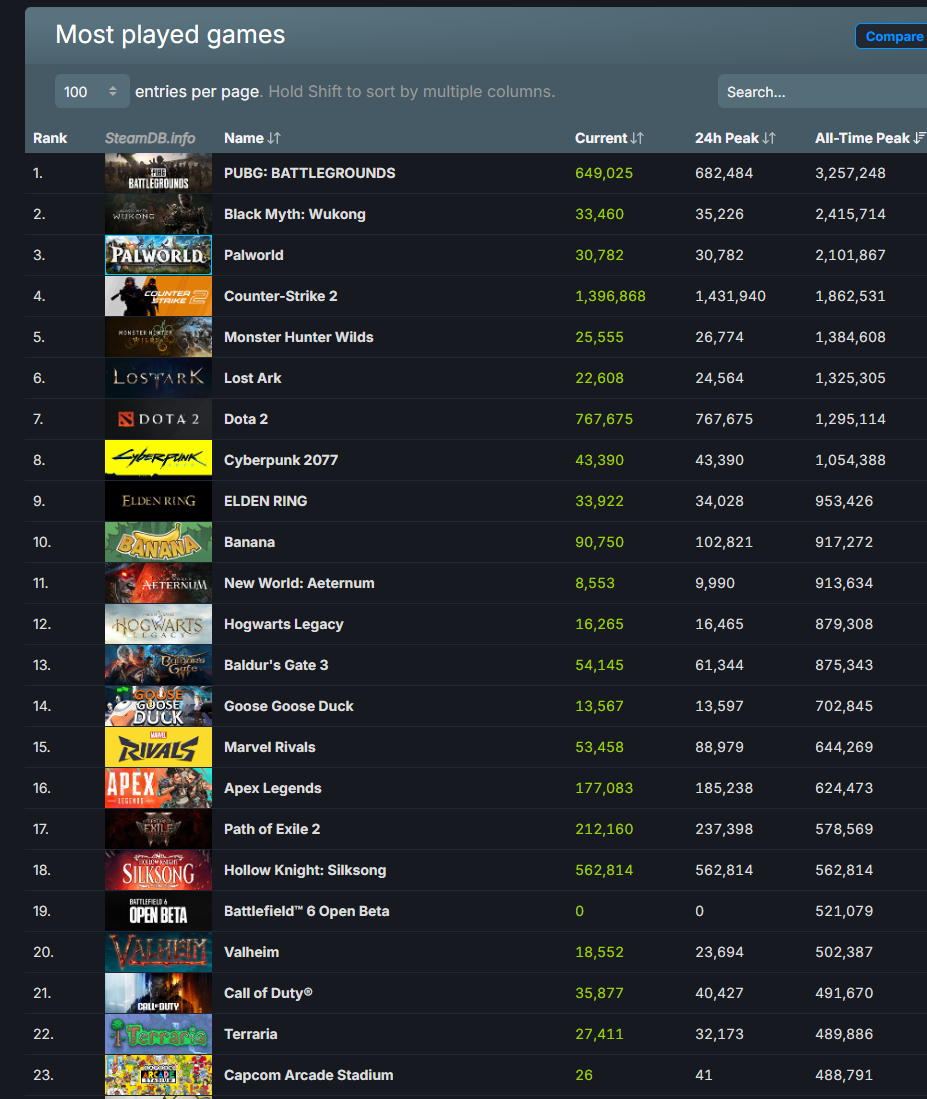Open the Terraria name link
927x1099 pixels.
pos(251,1035)
